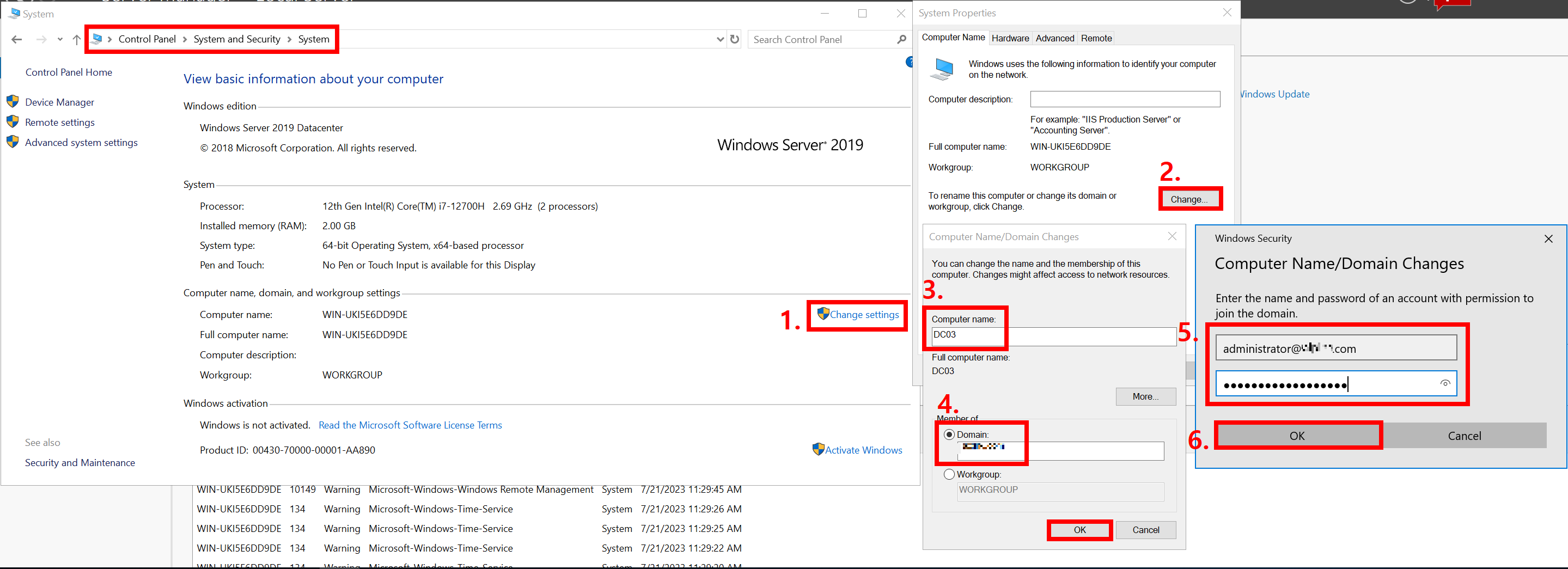The width and height of the screenshot is (1568, 569).
Task: Click the shield icon beside Advanced system settings
Action: pyautogui.click(x=12, y=141)
